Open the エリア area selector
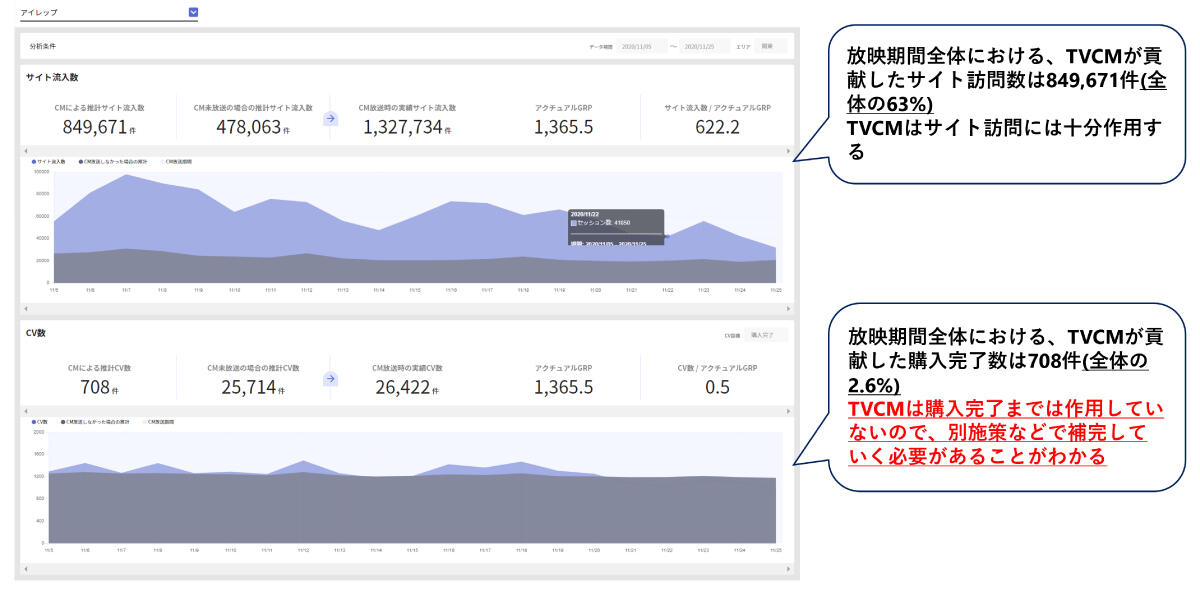The width and height of the screenshot is (1200, 595). click(771, 46)
